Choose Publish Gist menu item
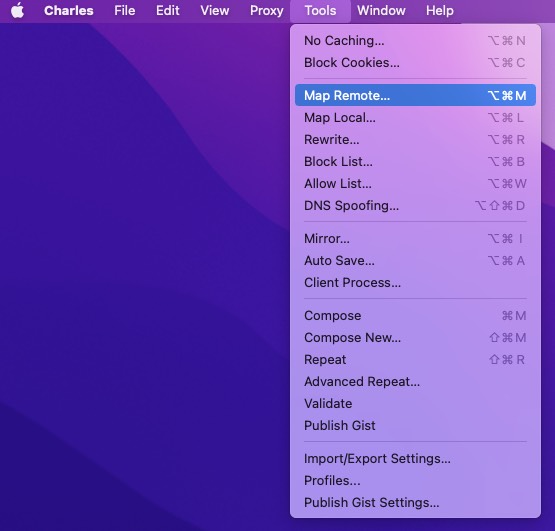Image resolution: width=555 pixels, height=531 pixels. click(415, 426)
